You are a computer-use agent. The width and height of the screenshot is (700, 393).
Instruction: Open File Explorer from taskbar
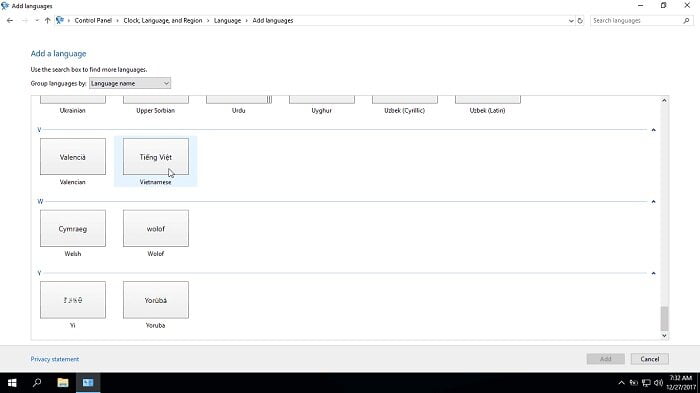tap(62, 383)
